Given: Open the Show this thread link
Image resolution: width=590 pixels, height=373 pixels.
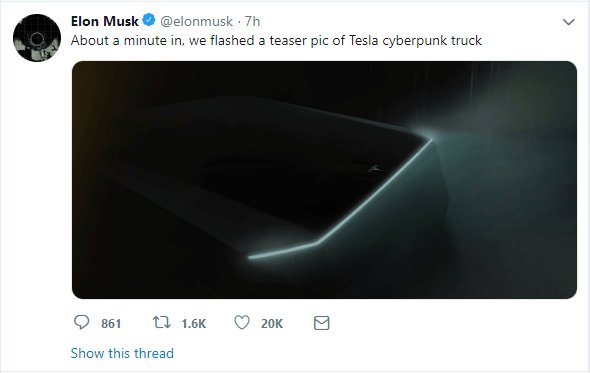Looking at the screenshot, I should (122, 353).
